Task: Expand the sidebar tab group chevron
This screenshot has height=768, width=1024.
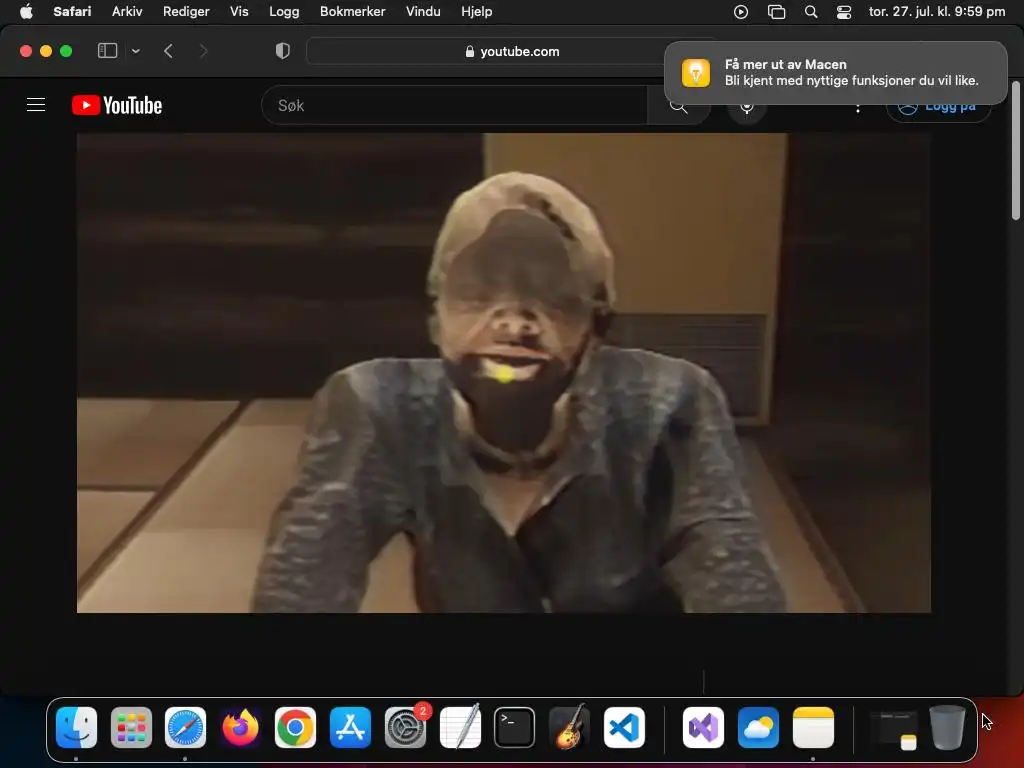Action: (x=136, y=51)
